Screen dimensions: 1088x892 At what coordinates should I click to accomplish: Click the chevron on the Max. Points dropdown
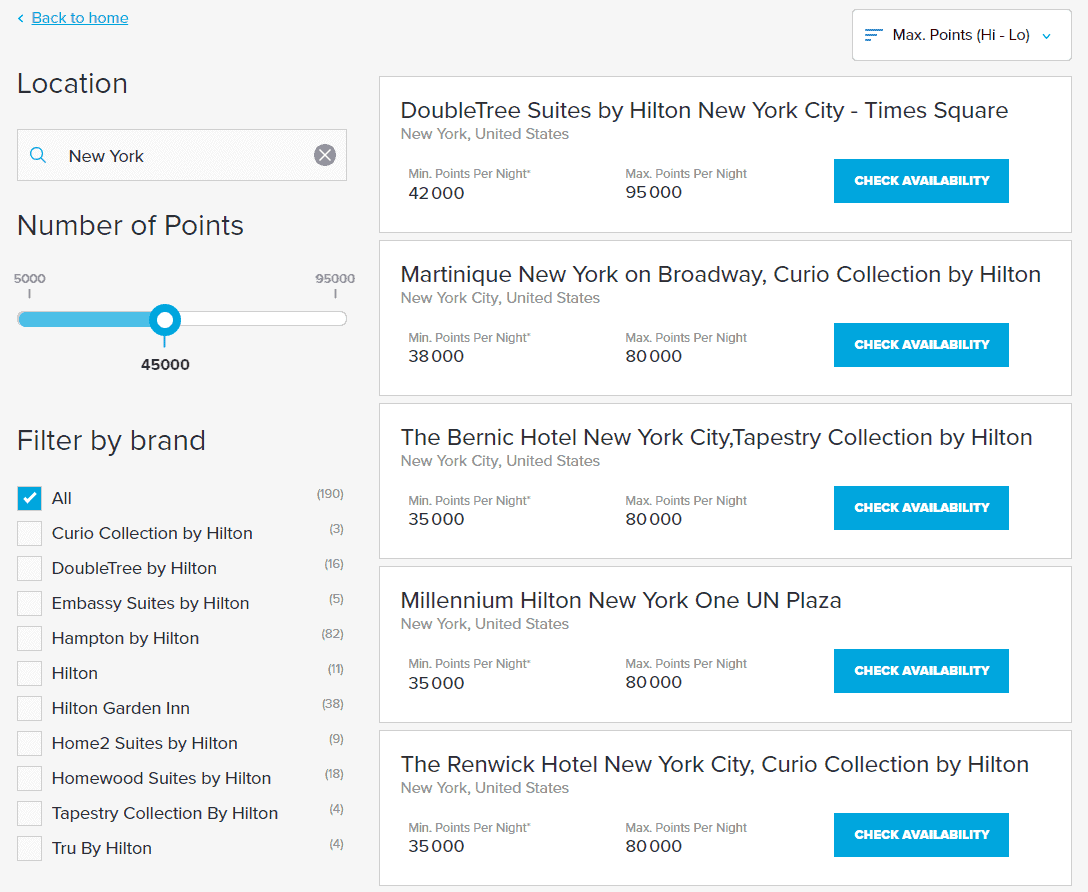[x=1046, y=34]
